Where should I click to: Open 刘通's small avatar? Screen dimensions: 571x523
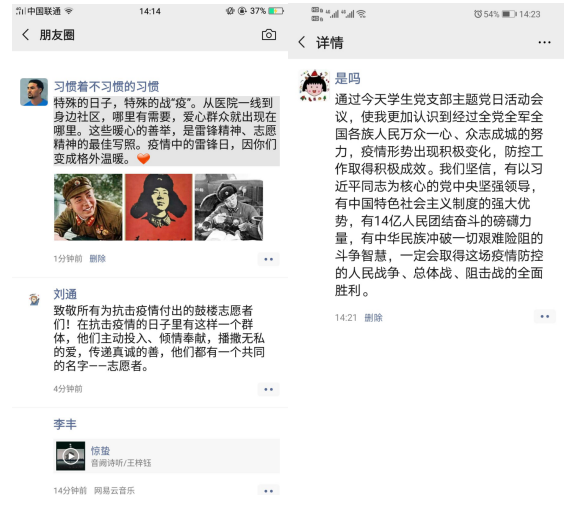(34, 299)
